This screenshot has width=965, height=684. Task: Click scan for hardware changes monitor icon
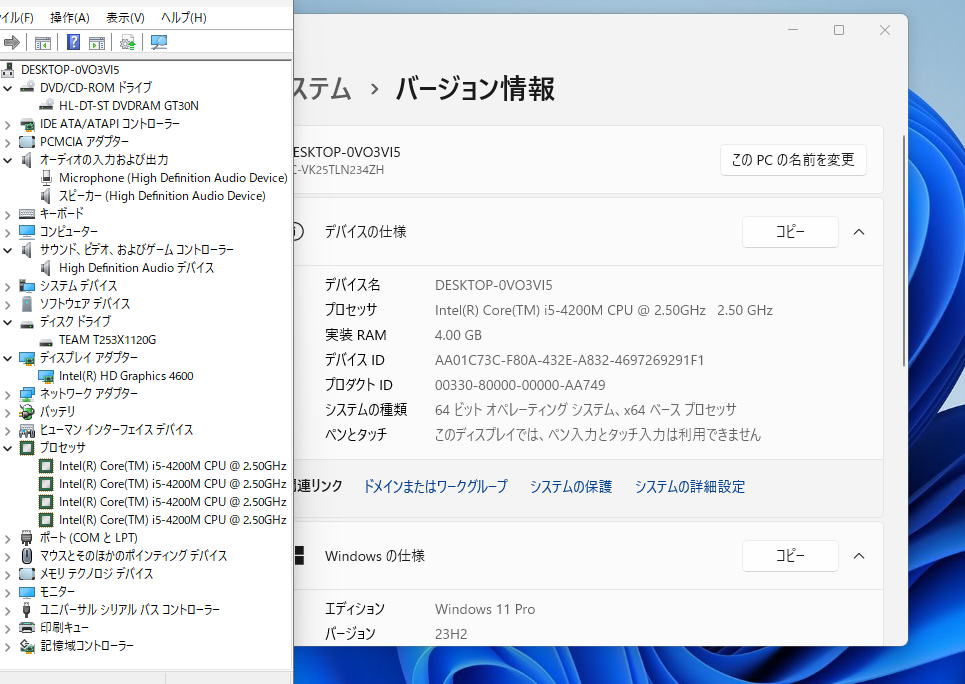159,42
